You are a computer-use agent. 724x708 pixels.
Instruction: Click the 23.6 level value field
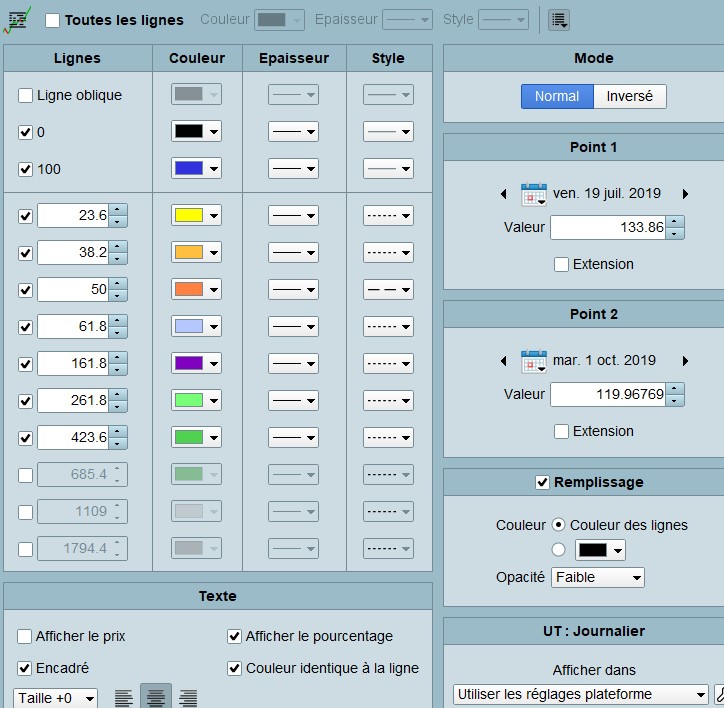coord(73,216)
